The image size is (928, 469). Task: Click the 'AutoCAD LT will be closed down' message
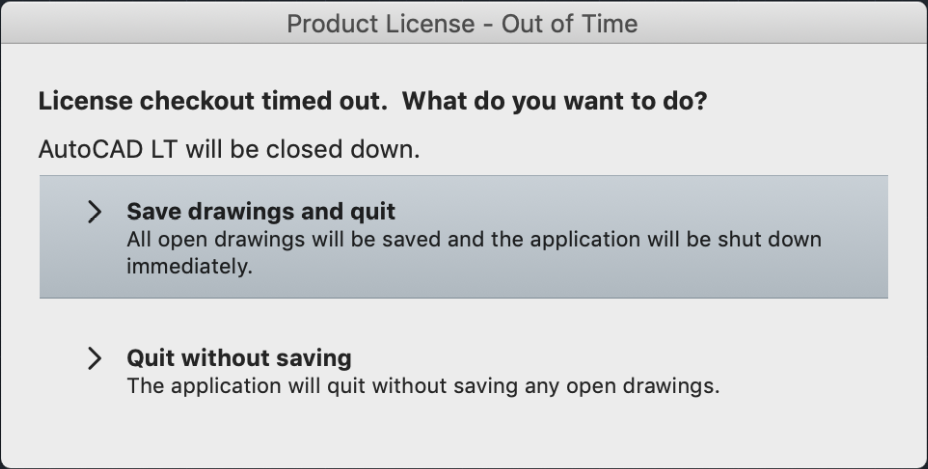click(228, 150)
